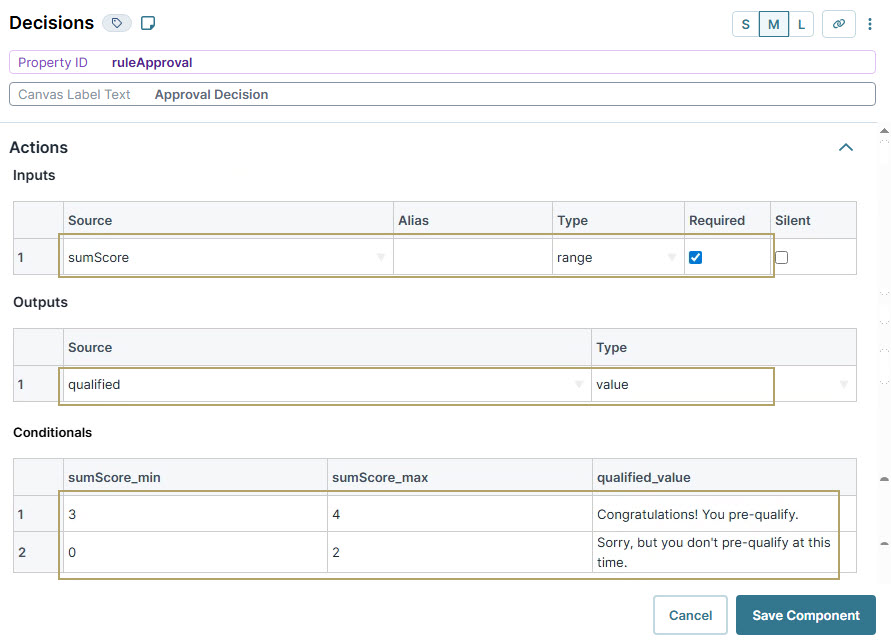
Task: Click the note icon in the Decisions header
Action: click(x=146, y=22)
